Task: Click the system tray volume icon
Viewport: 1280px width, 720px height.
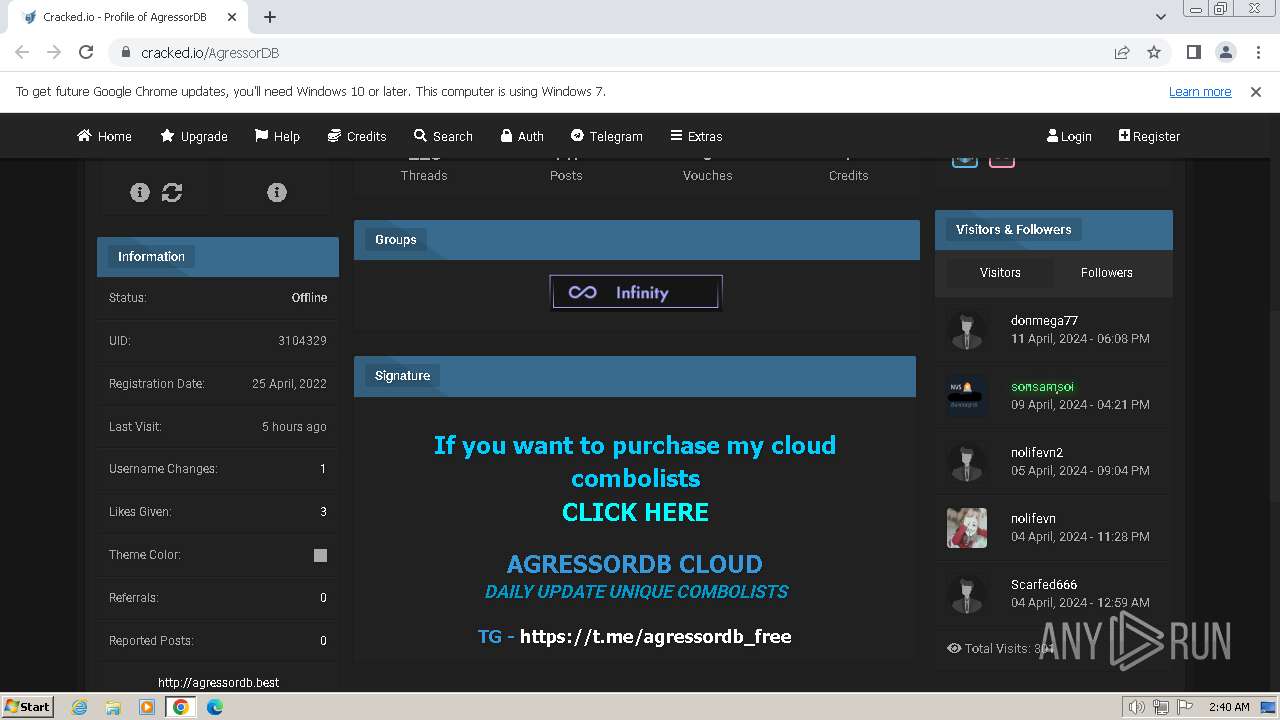Action: (x=1136, y=707)
